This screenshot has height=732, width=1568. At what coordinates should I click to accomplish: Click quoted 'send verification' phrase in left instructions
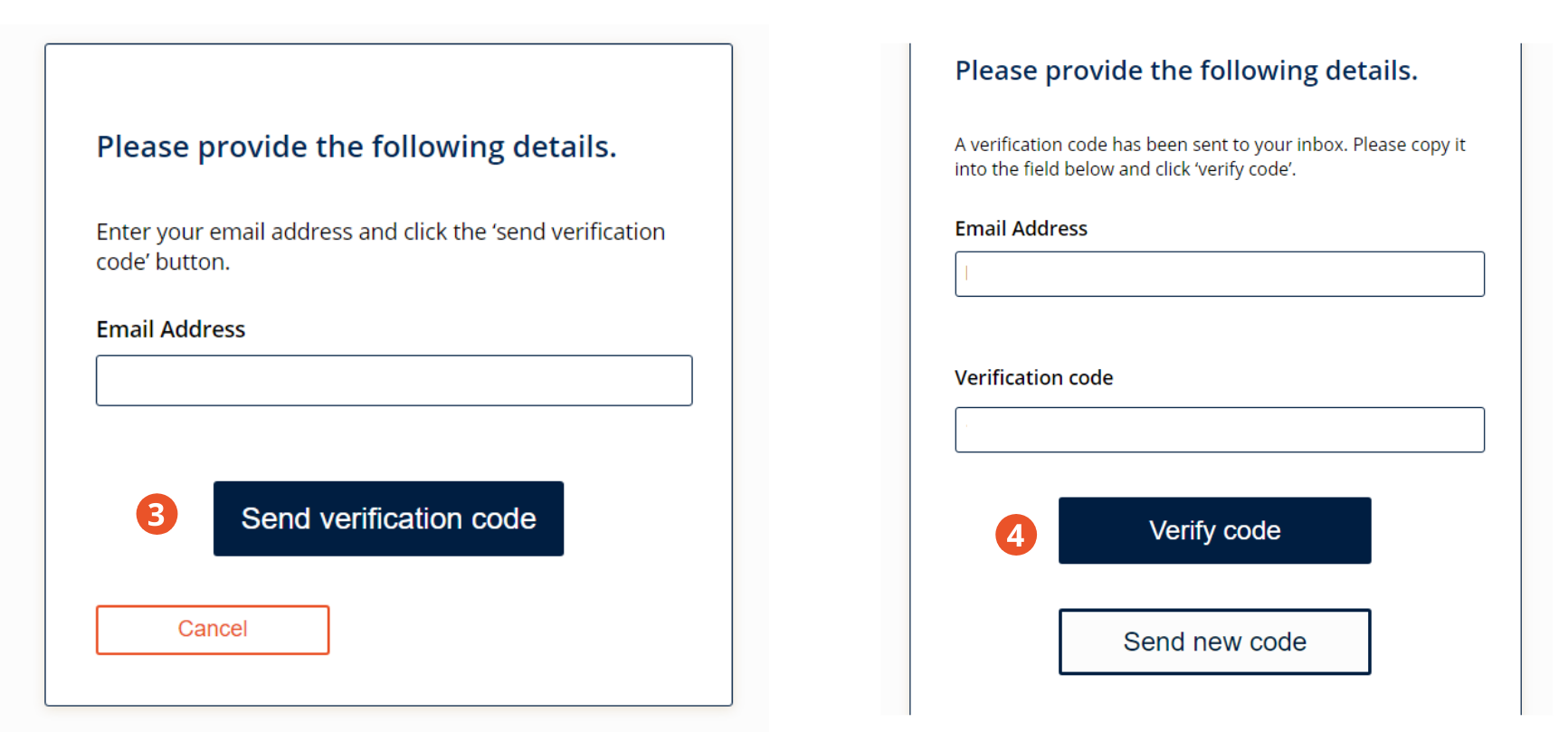[579, 232]
